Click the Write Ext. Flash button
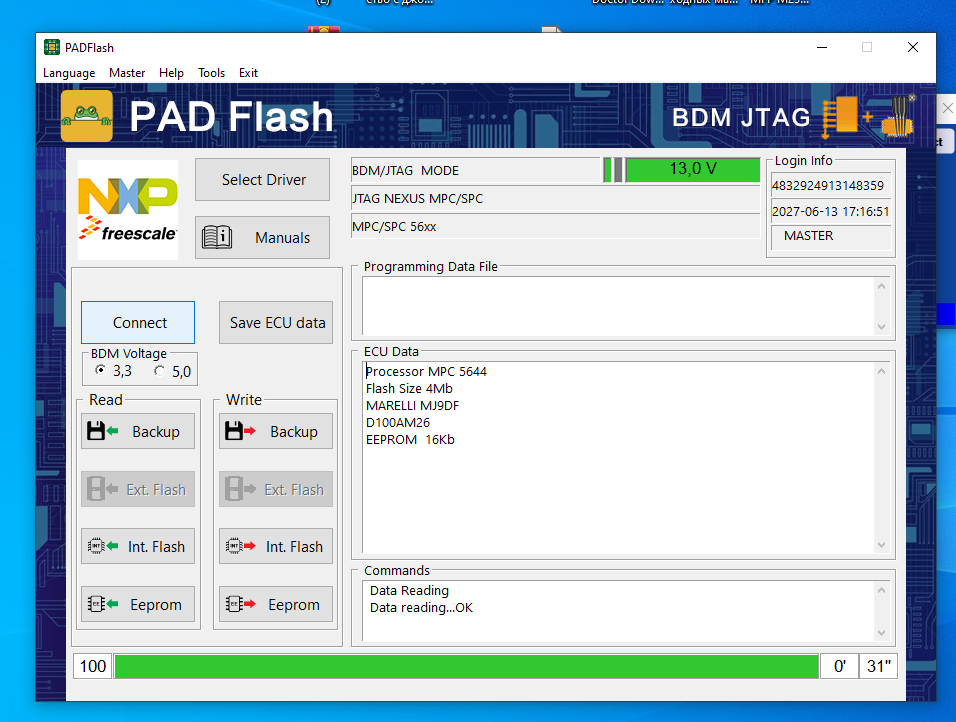 pyautogui.click(x=276, y=489)
